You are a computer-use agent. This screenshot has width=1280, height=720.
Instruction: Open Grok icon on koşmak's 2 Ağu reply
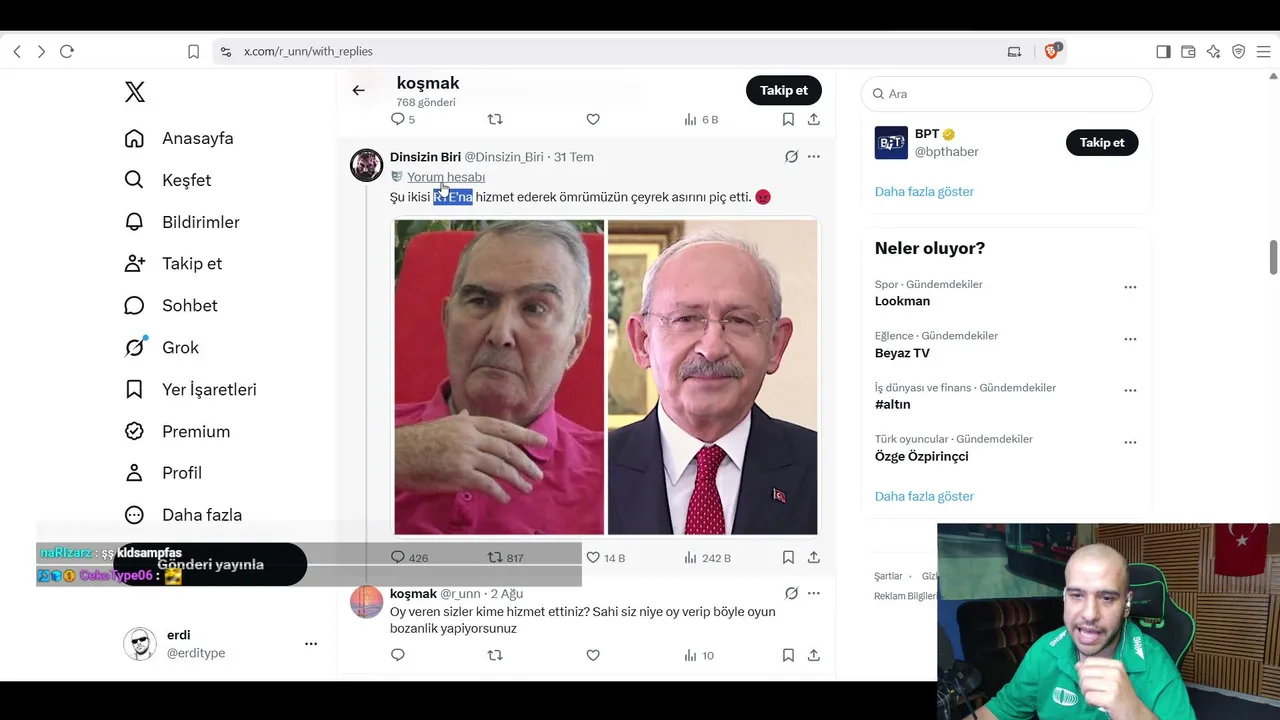point(791,594)
